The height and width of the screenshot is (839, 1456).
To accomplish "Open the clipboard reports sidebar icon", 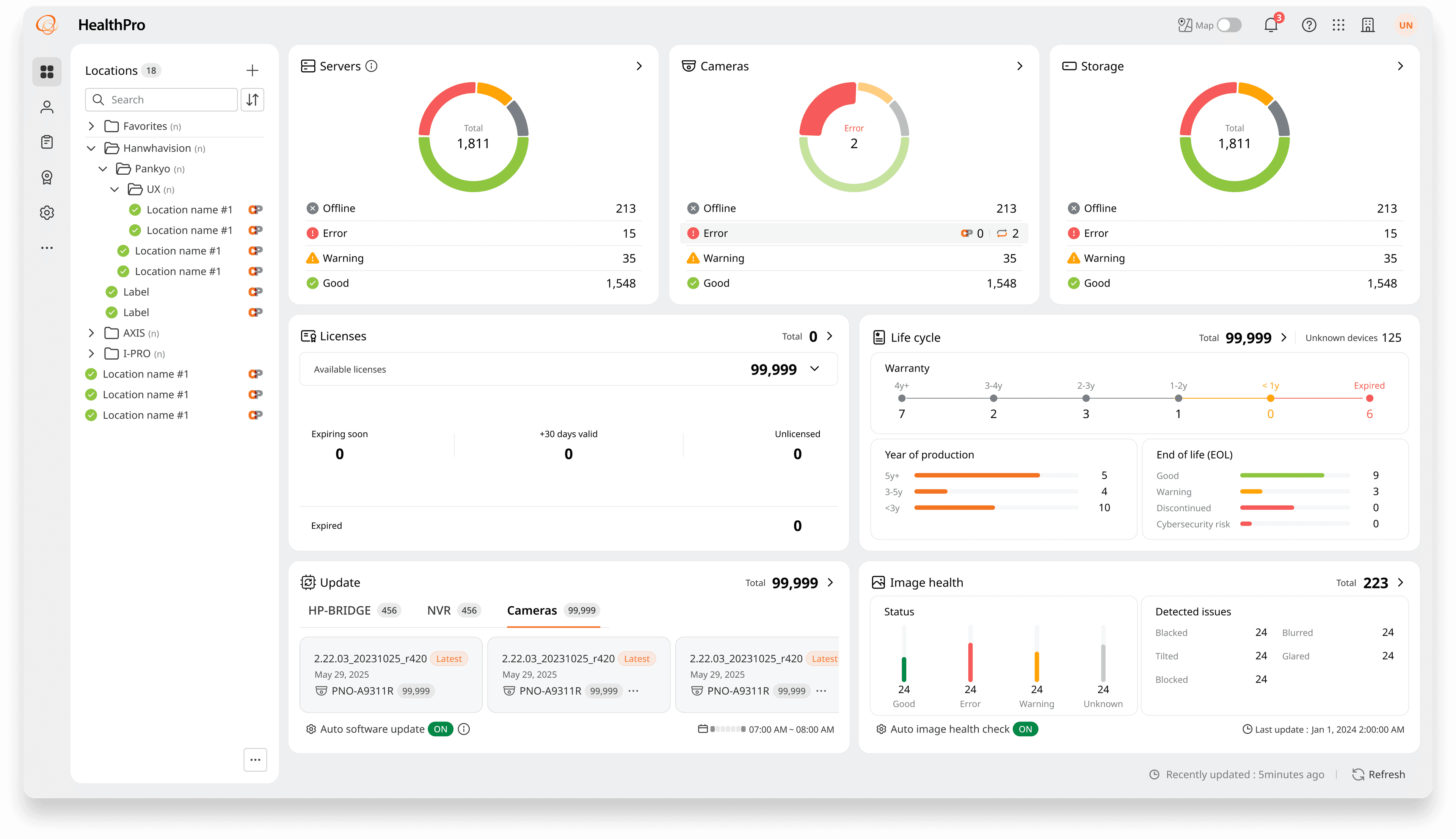I will pos(47,142).
